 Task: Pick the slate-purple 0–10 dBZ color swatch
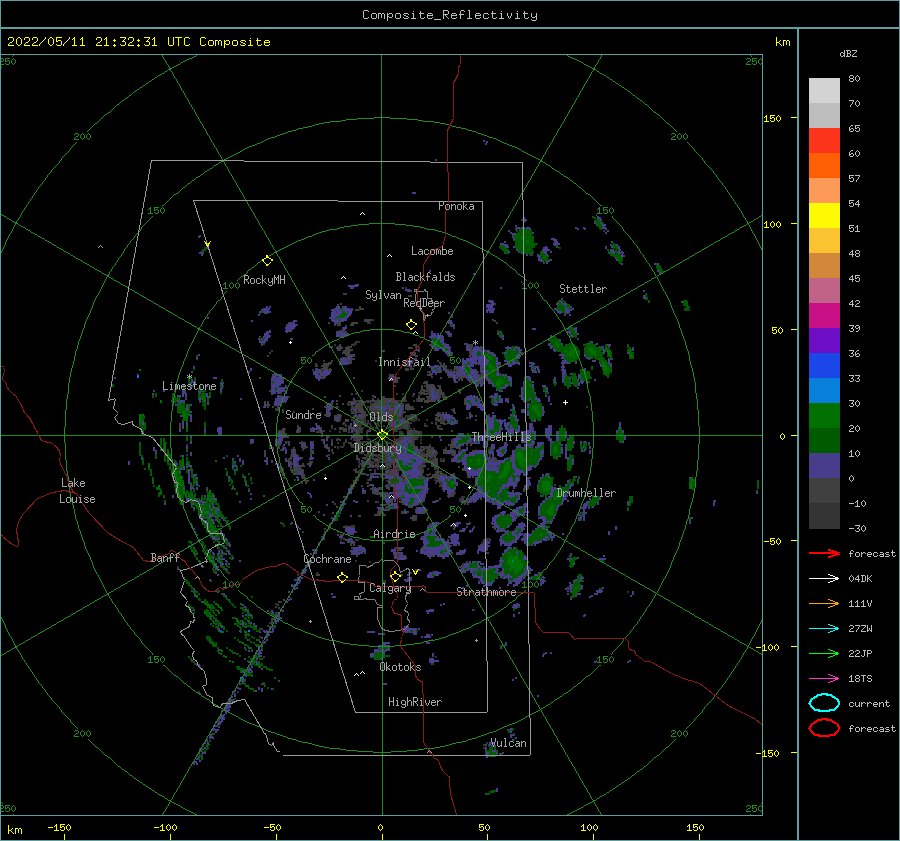[x=824, y=466]
